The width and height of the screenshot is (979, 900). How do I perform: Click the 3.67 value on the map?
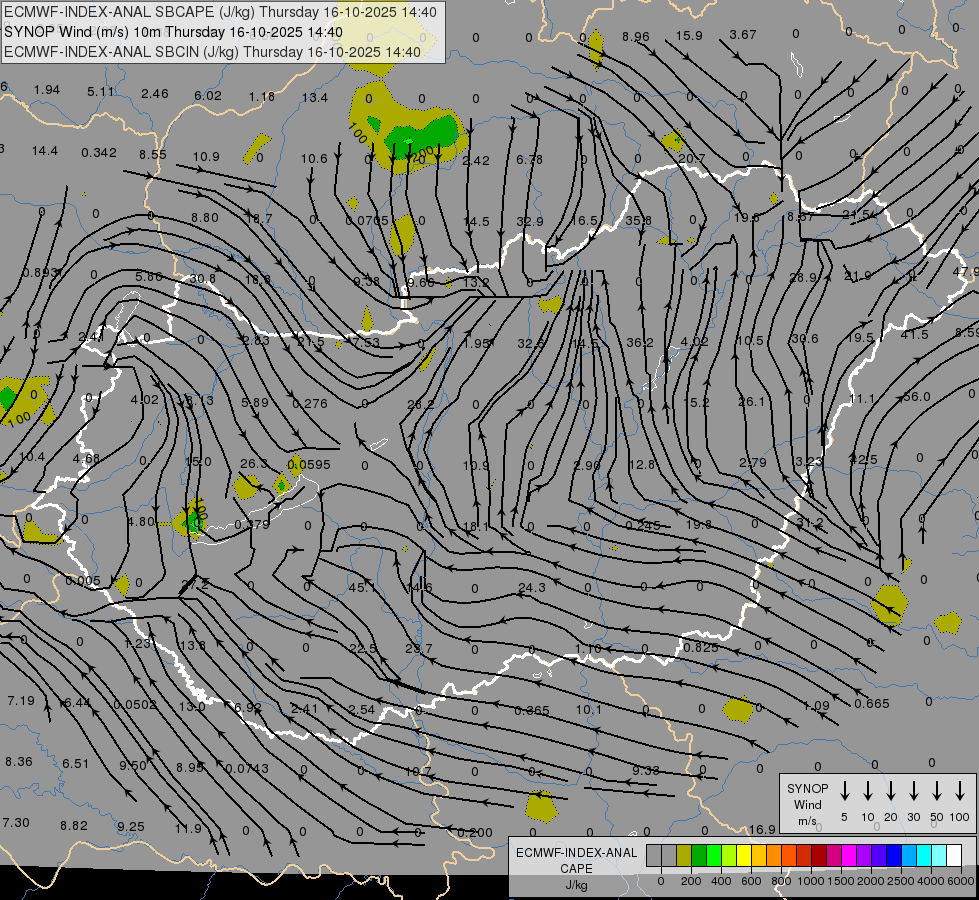point(743,34)
